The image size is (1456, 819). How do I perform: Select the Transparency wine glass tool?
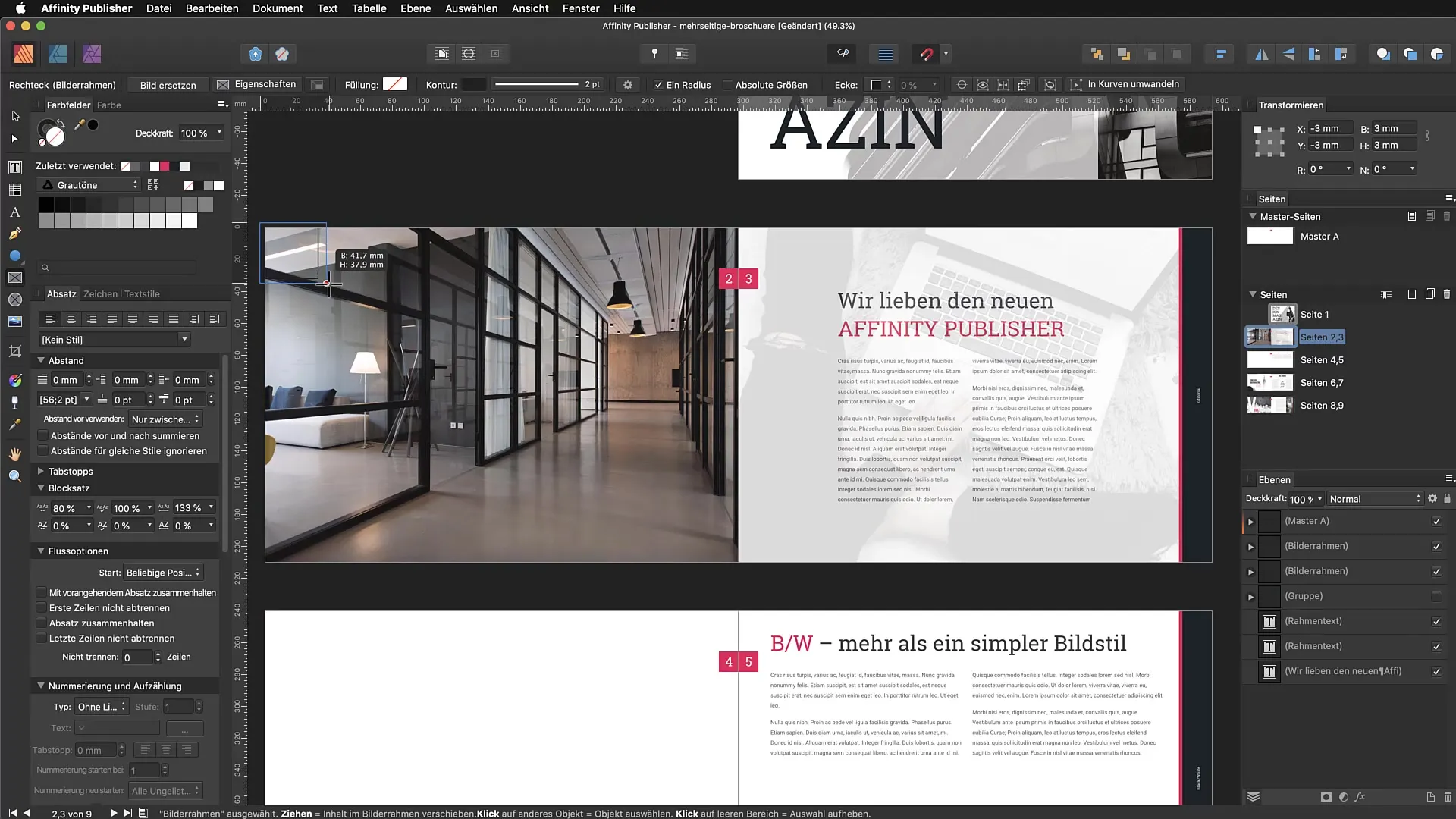[x=15, y=402]
